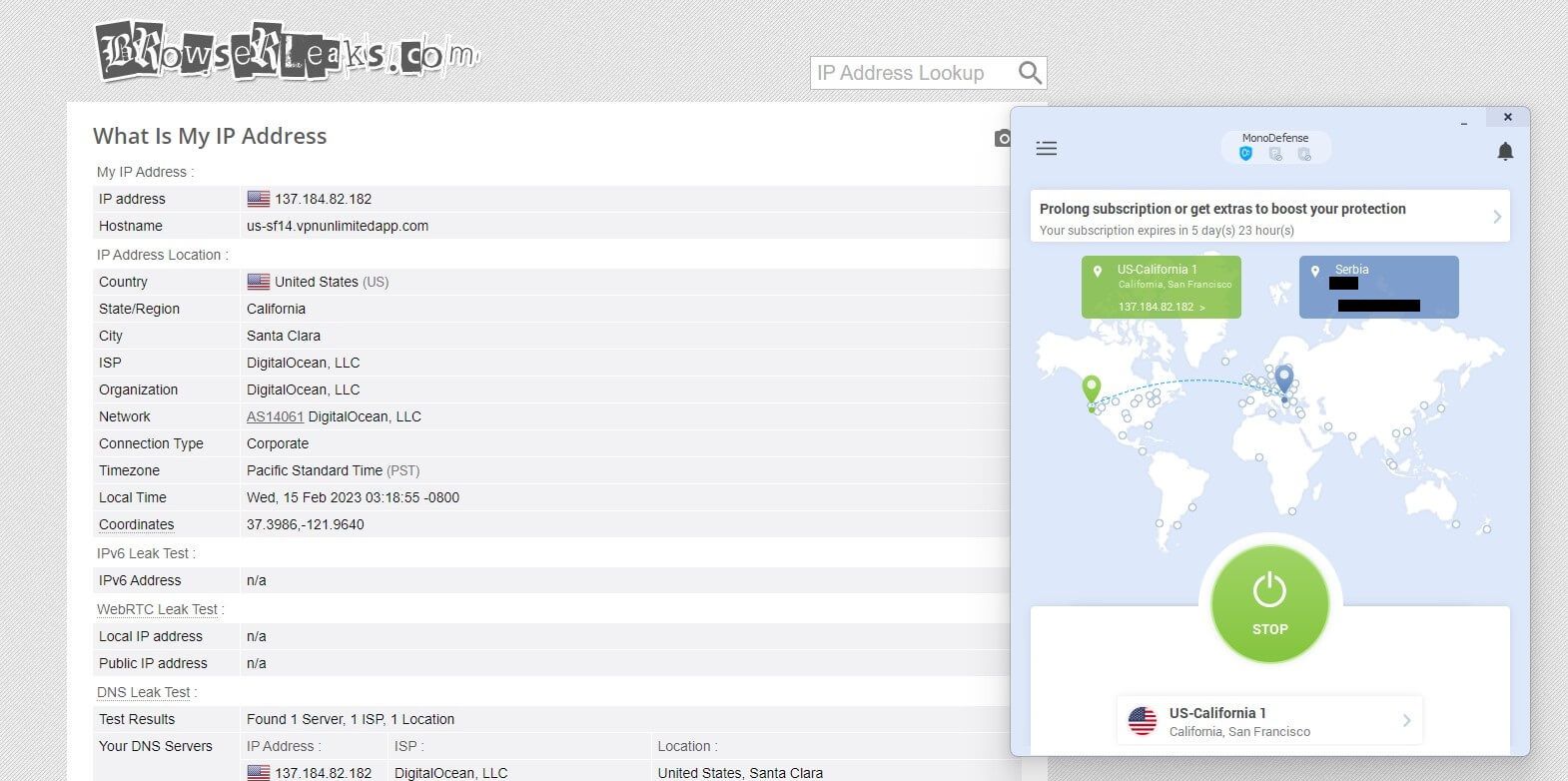Screen dimensions: 1568x781
Task: Open the VPN app hamburger menu
Action: click(x=1047, y=149)
